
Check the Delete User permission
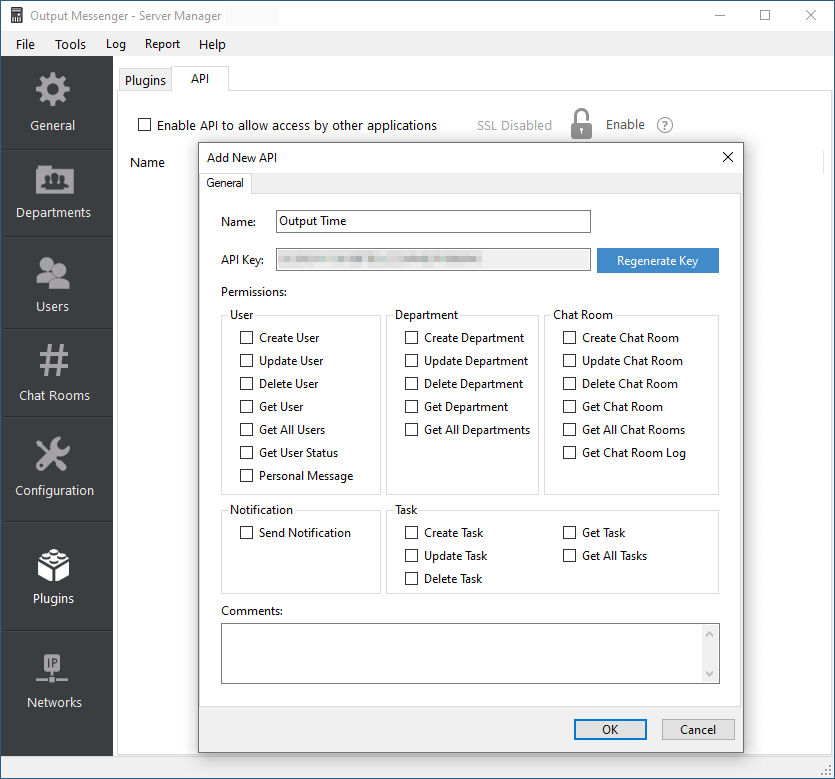[246, 383]
